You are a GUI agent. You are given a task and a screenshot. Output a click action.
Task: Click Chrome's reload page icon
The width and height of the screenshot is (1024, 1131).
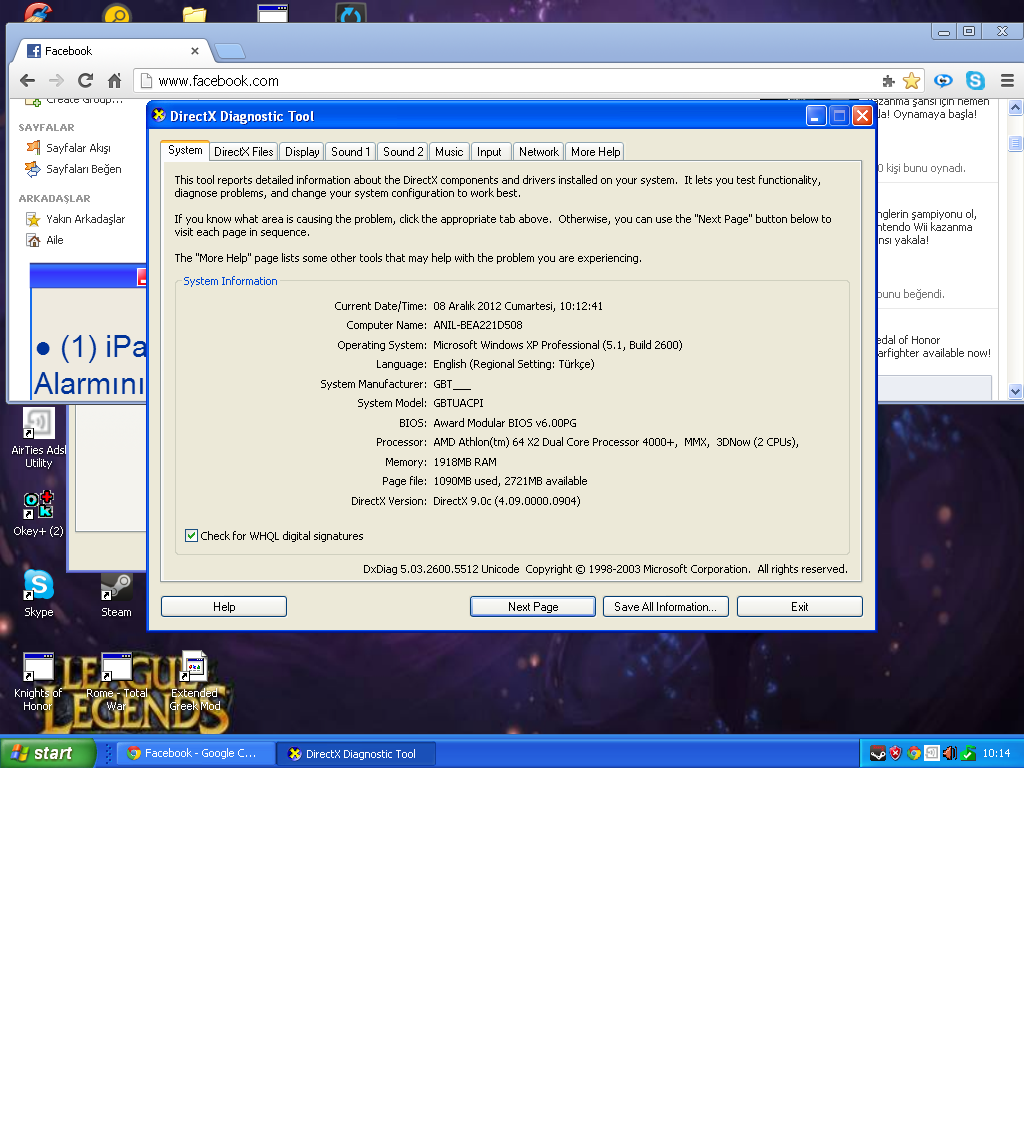pos(85,81)
